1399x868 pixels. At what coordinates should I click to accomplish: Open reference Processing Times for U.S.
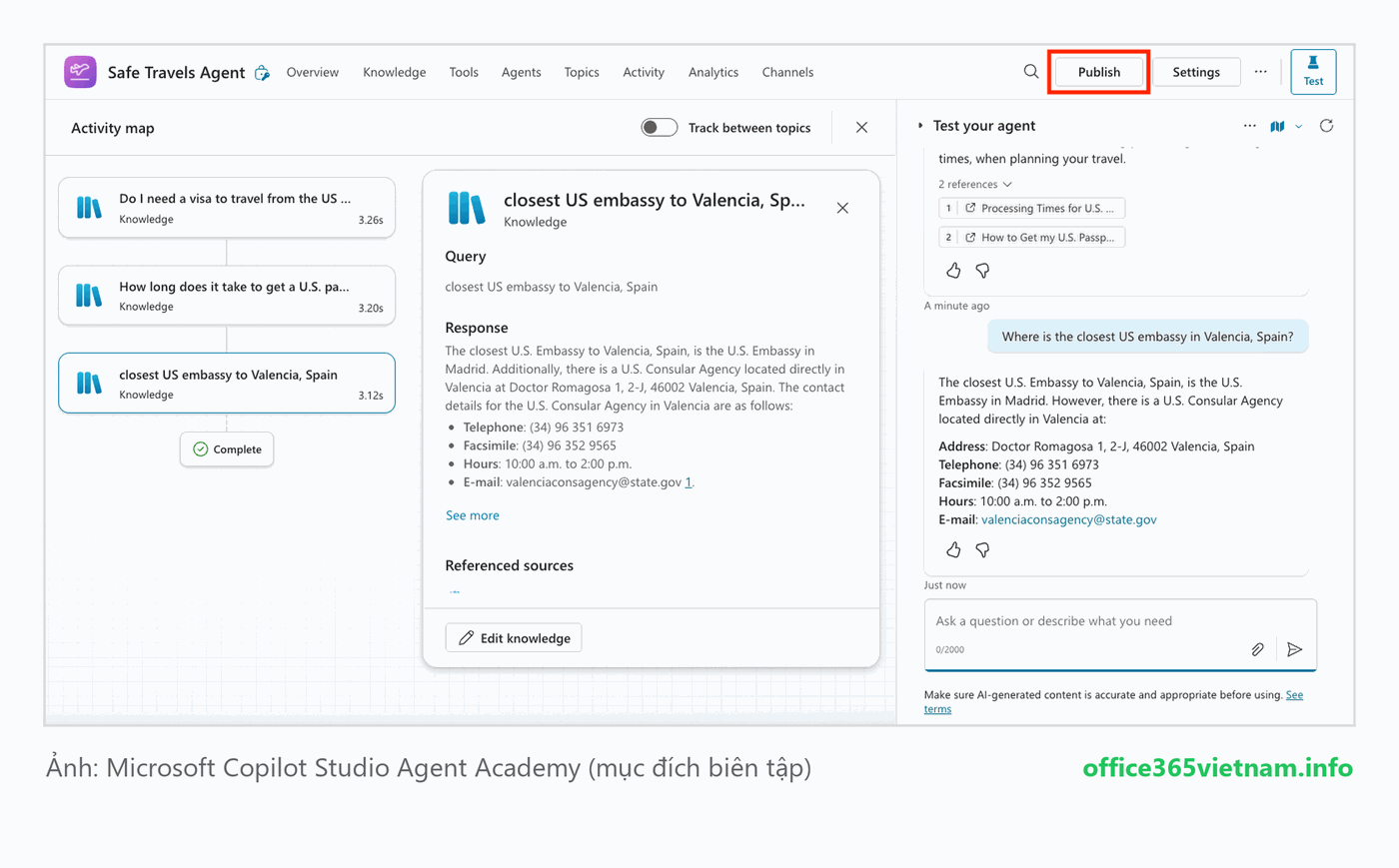[x=1032, y=208]
